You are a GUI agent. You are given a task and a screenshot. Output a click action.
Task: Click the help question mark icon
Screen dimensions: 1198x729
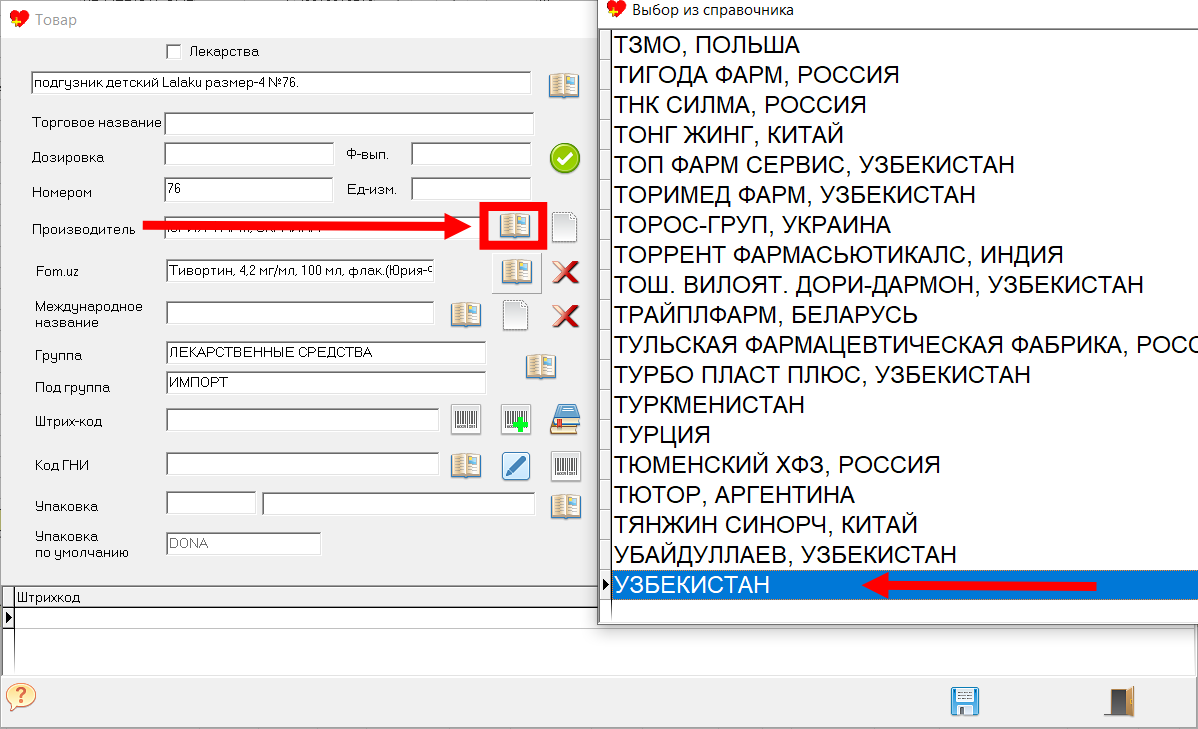click(x=21, y=696)
